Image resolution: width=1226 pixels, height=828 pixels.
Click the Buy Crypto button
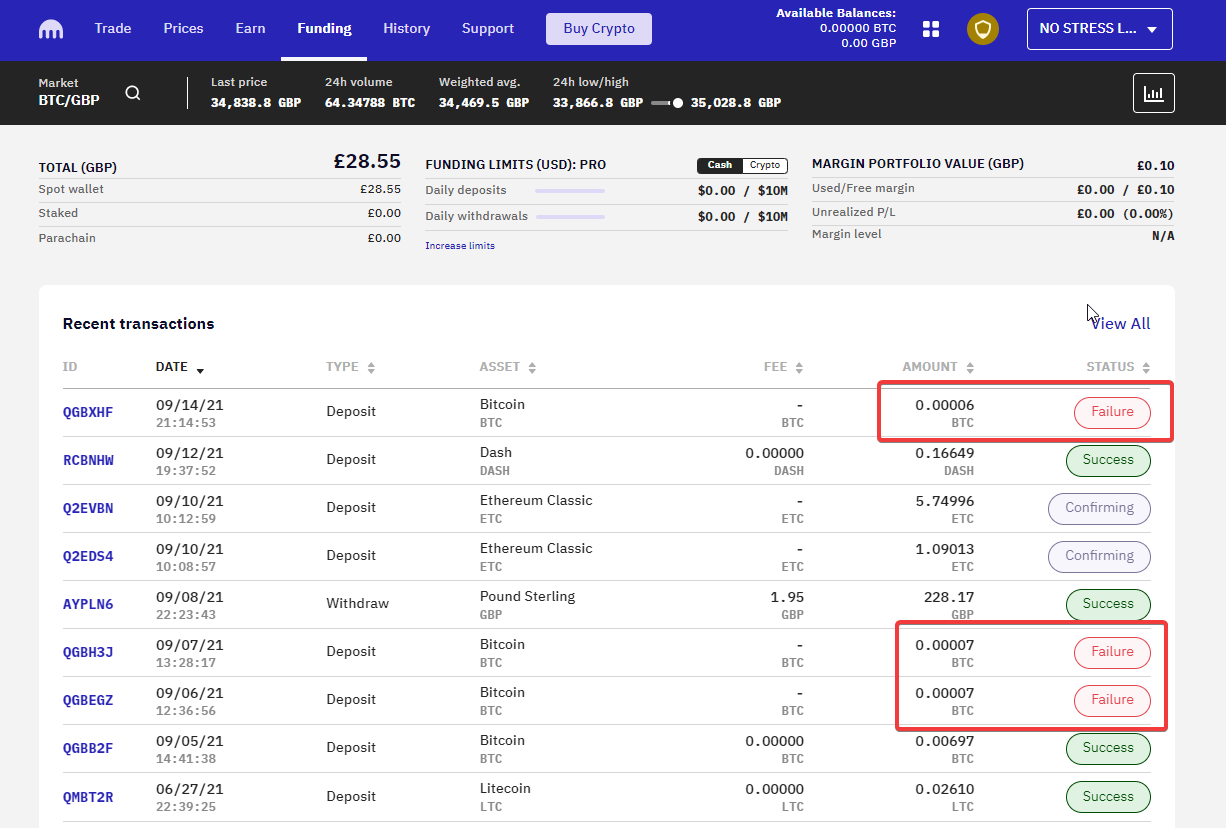(x=598, y=29)
